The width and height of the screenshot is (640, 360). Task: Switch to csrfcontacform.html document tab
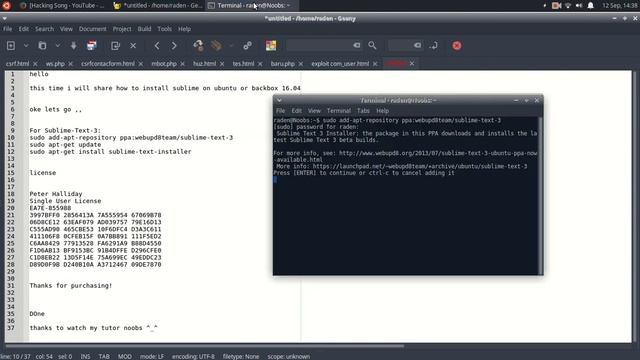(x=108, y=64)
